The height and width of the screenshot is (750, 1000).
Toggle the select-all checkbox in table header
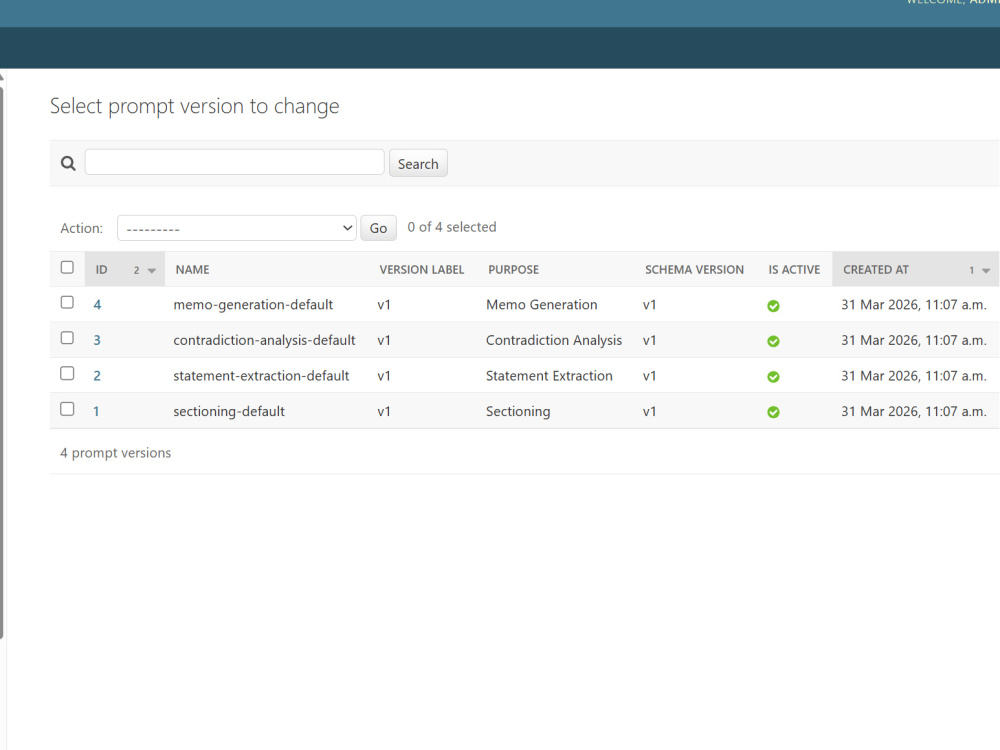point(67,267)
